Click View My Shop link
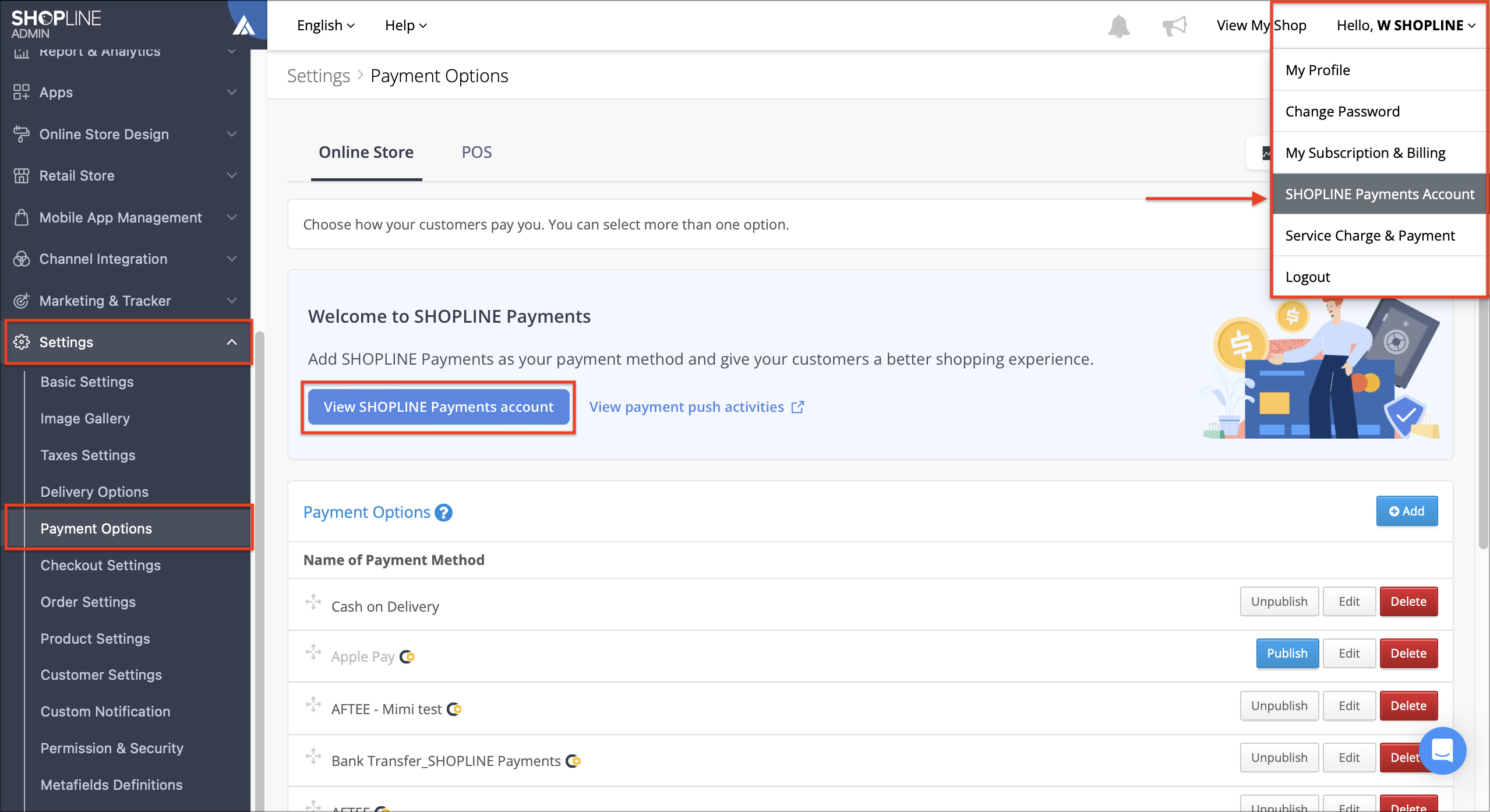The image size is (1490, 812). [x=1261, y=26]
